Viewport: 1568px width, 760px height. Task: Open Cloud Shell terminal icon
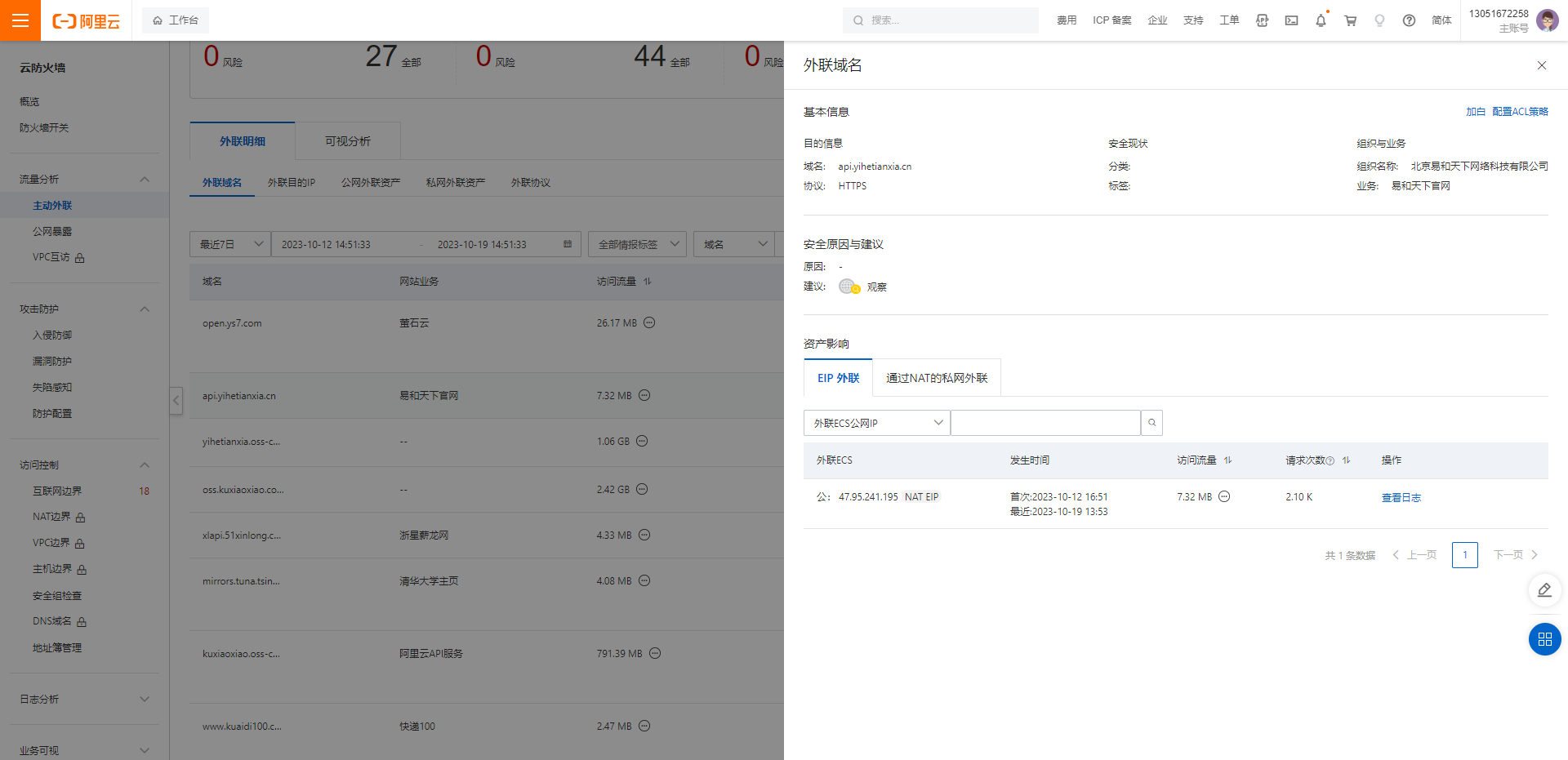pyautogui.click(x=1291, y=20)
